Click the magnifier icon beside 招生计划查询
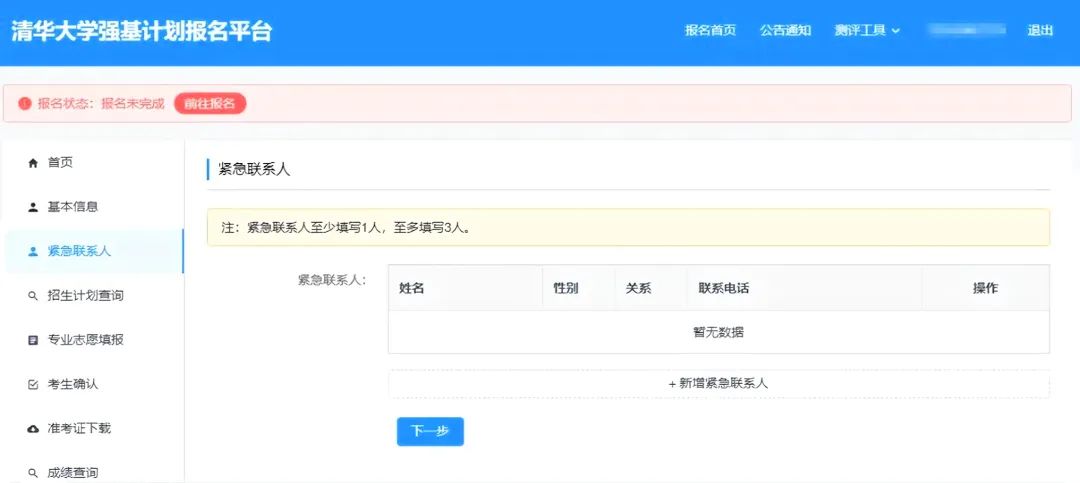 (33, 296)
